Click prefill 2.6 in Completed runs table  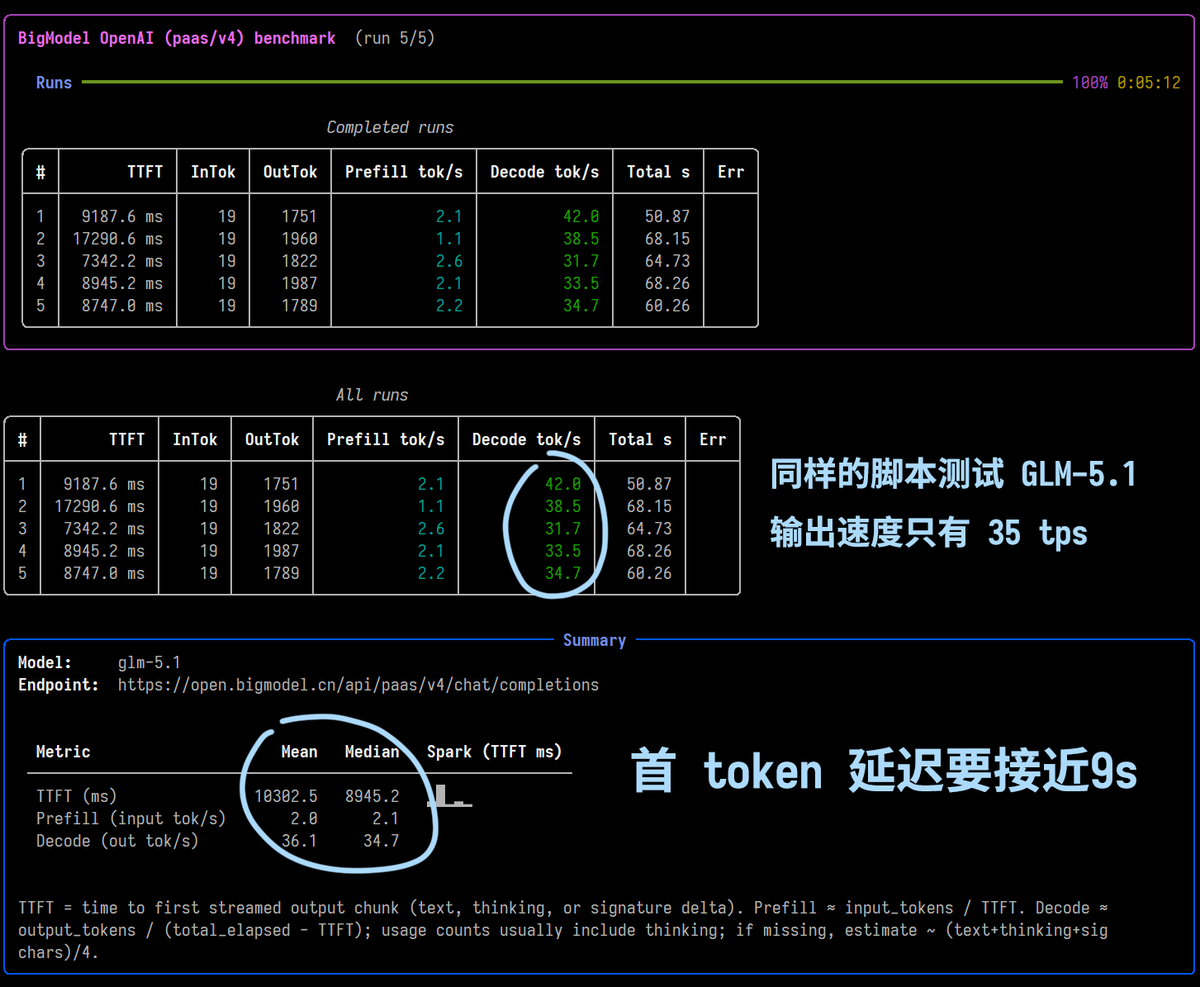pyautogui.click(x=450, y=261)
